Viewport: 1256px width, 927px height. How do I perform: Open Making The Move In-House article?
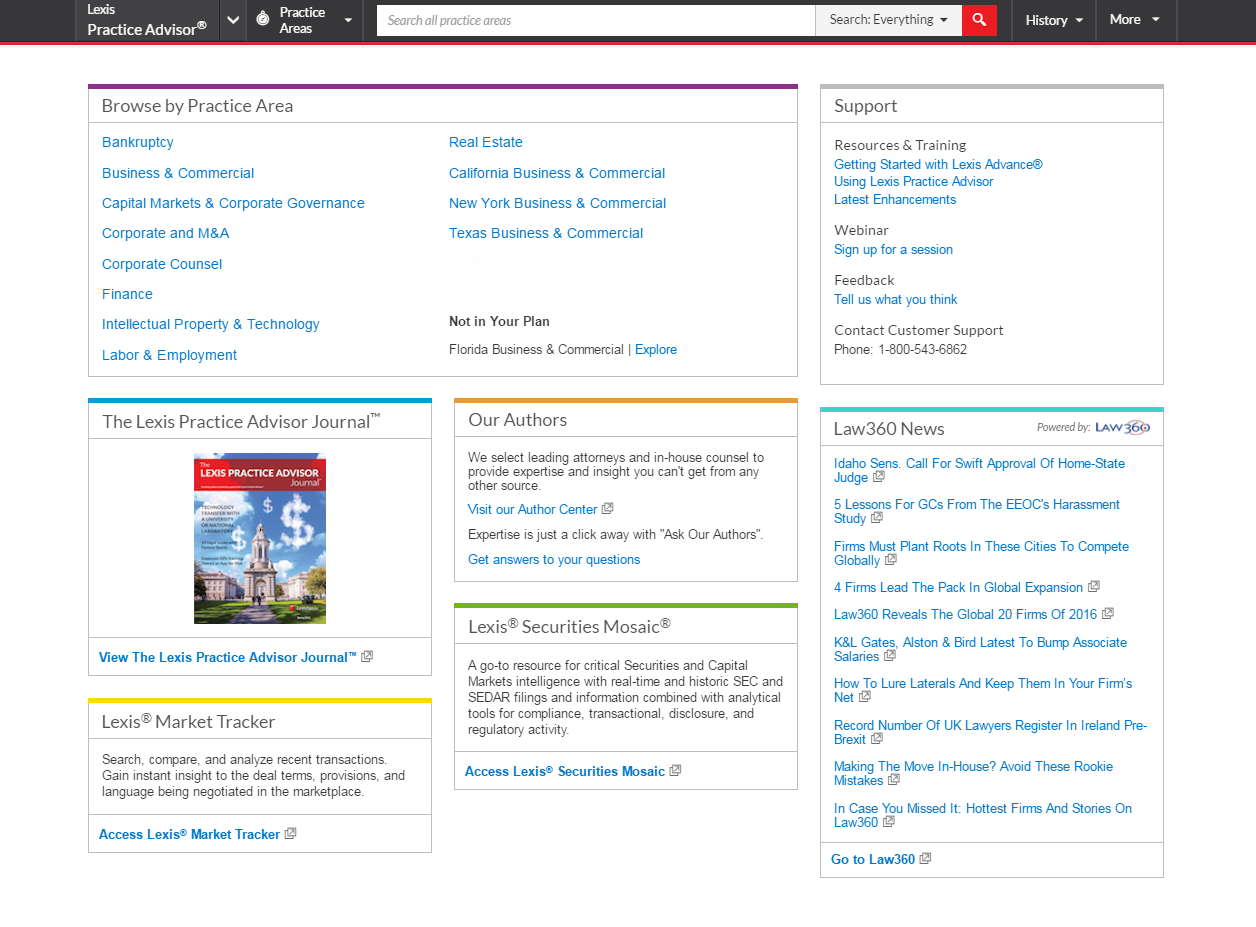(x=973, y=773)
